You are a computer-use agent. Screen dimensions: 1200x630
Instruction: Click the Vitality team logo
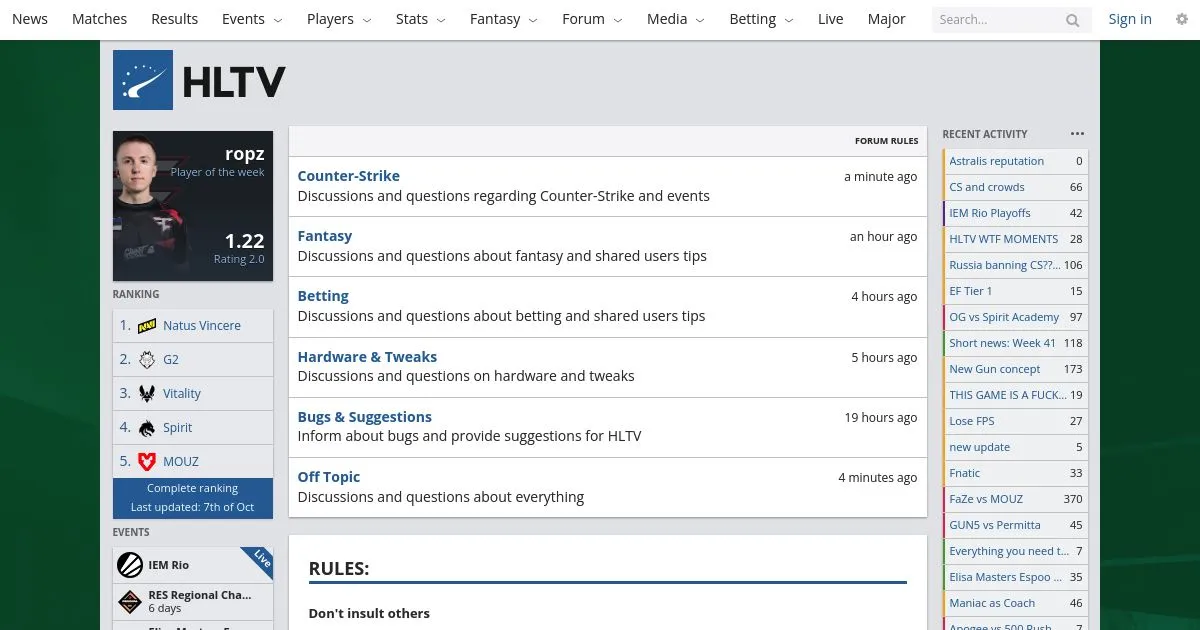coord(147,394)
